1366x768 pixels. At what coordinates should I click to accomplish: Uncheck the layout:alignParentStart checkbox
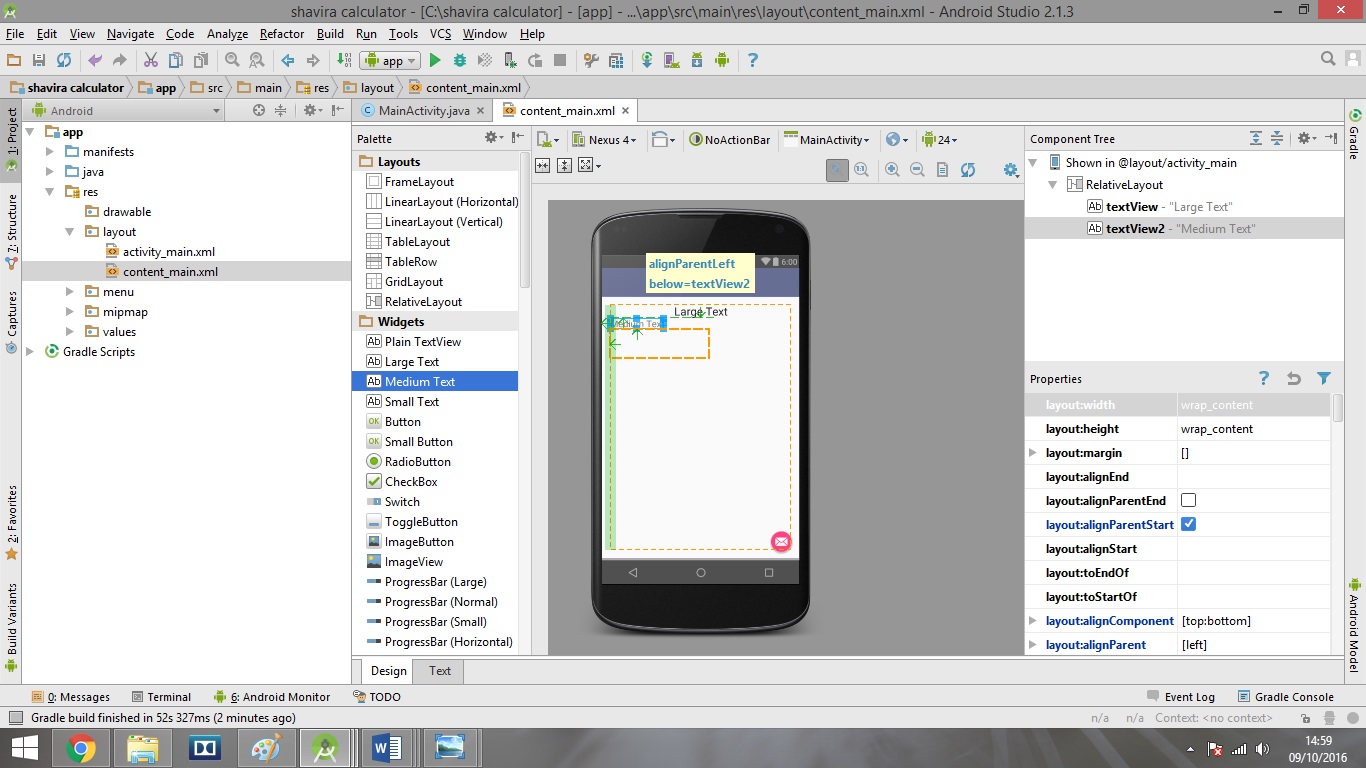tap(1189, 525)
